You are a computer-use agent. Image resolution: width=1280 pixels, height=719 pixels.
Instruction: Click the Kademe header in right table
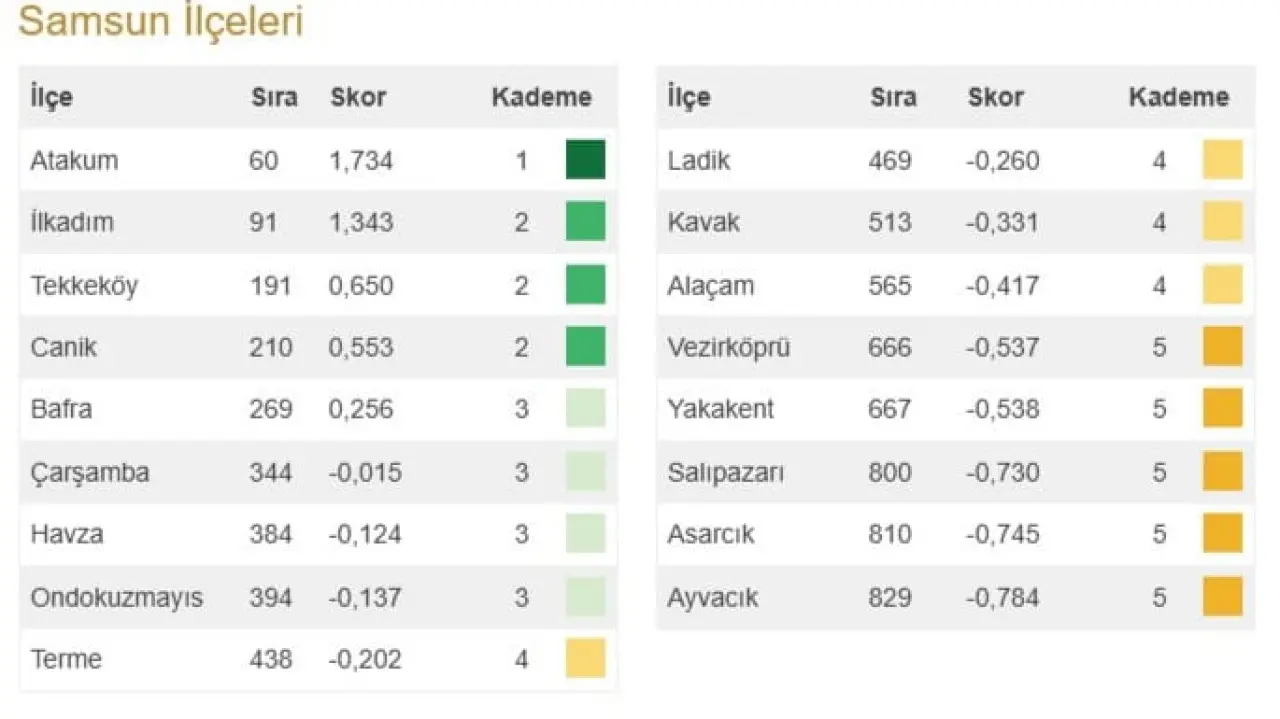(x=1179, y=98)
